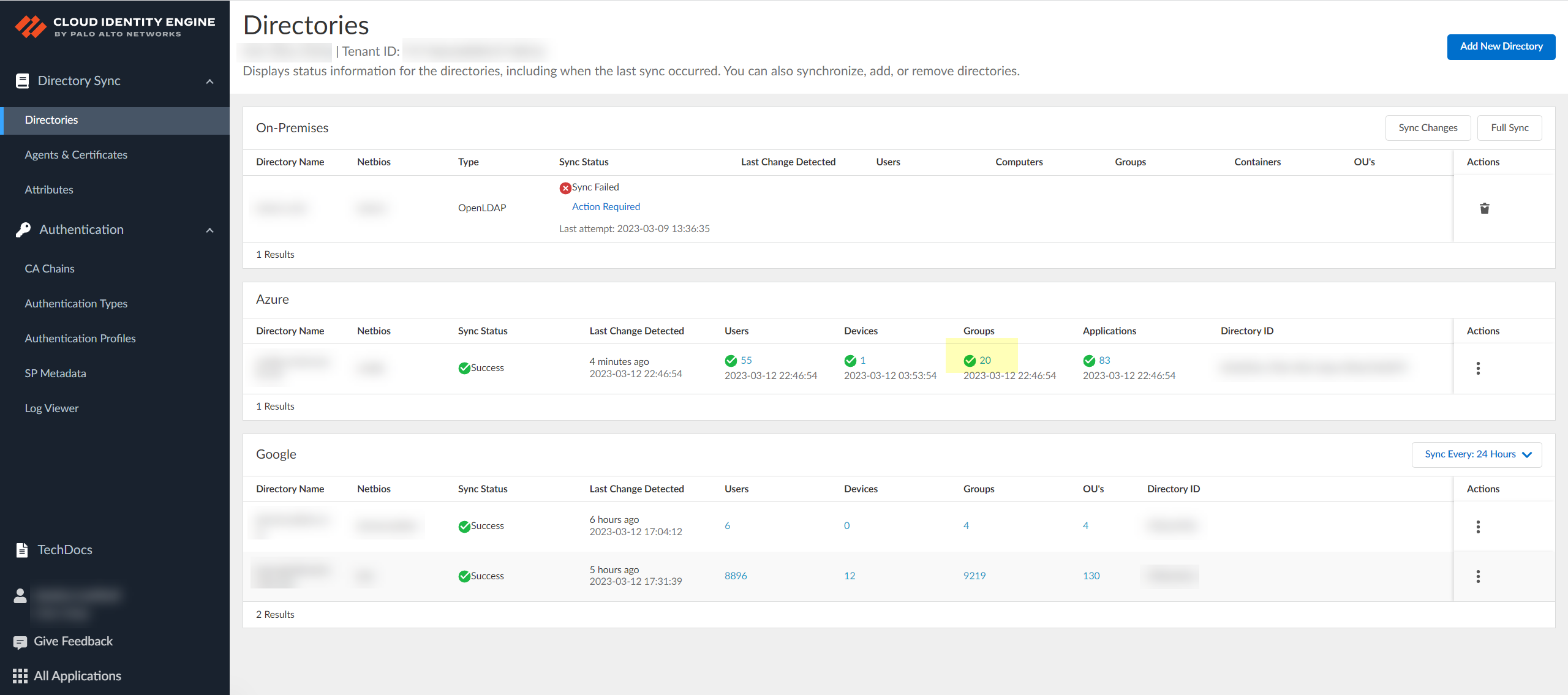Click the Action Required link

[x=606, y=207]
